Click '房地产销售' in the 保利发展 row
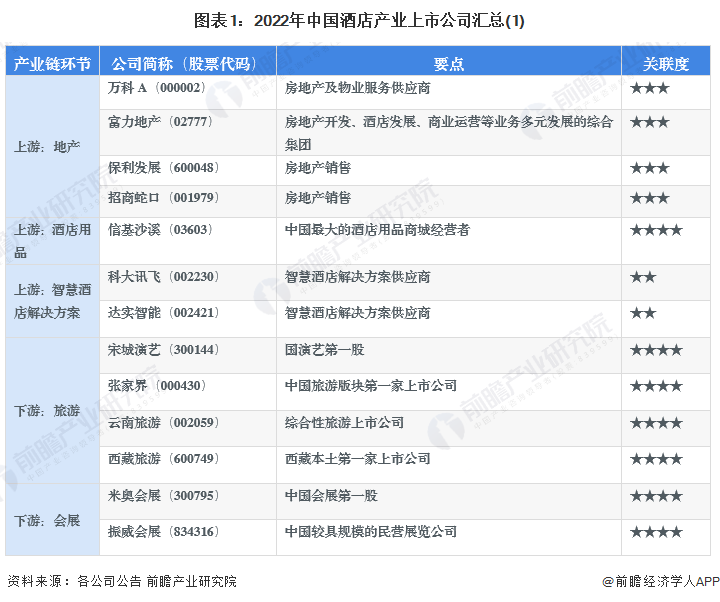Viewport: 720px width, 602px height. pos(318,168)
